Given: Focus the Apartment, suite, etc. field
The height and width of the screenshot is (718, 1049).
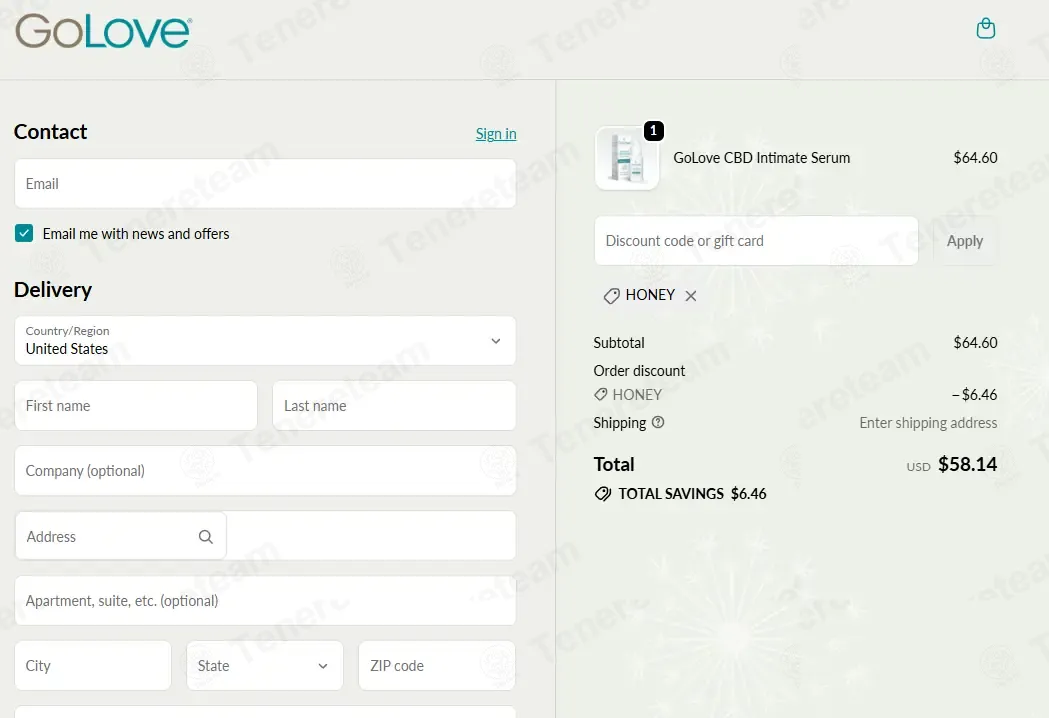Looking at the screenshot, I should (x=265, y=601).
